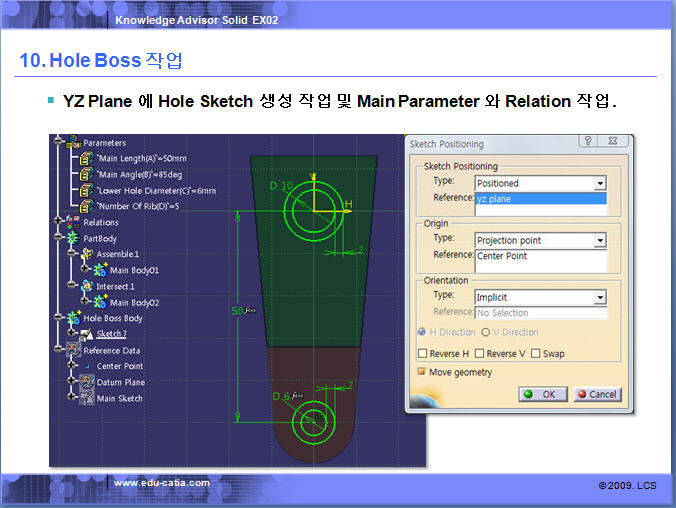Check the Swap option
The height and width of the screenshot is (508, 676).
pos(536,353)
